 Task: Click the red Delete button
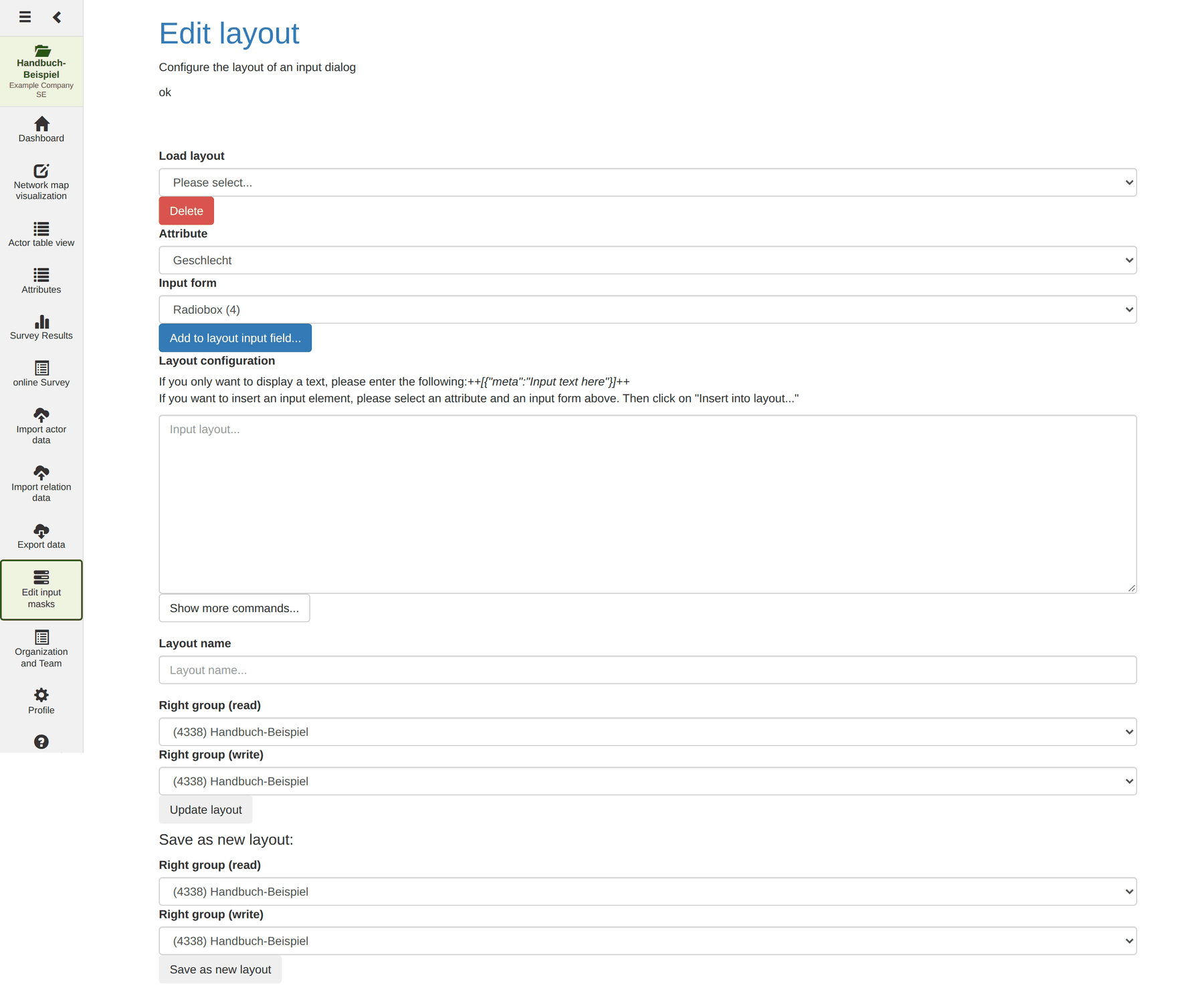pyautogui.click(x=186, y=211)
